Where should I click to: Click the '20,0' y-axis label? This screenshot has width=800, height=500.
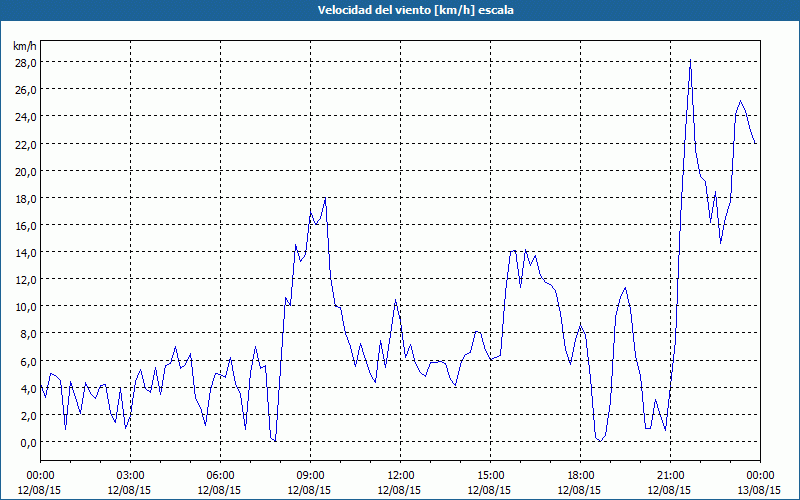25,171
